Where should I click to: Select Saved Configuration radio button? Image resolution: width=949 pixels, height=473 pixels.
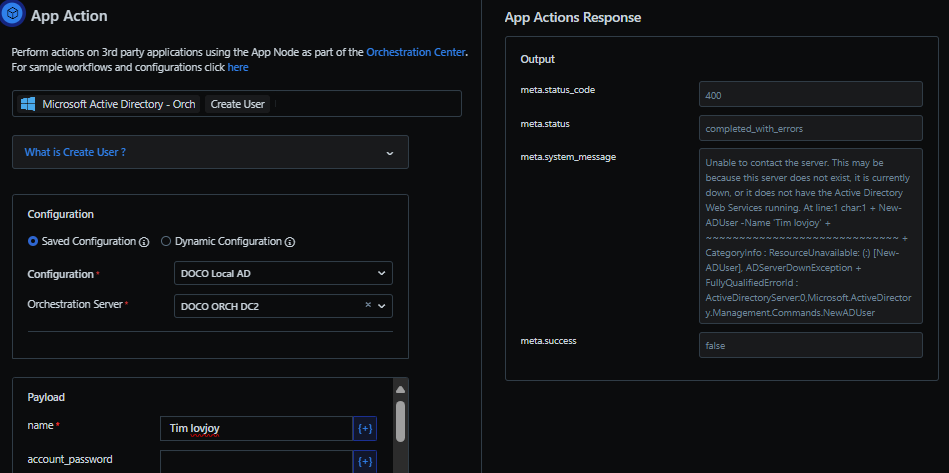pyautogui.click(x=33, y=241)
